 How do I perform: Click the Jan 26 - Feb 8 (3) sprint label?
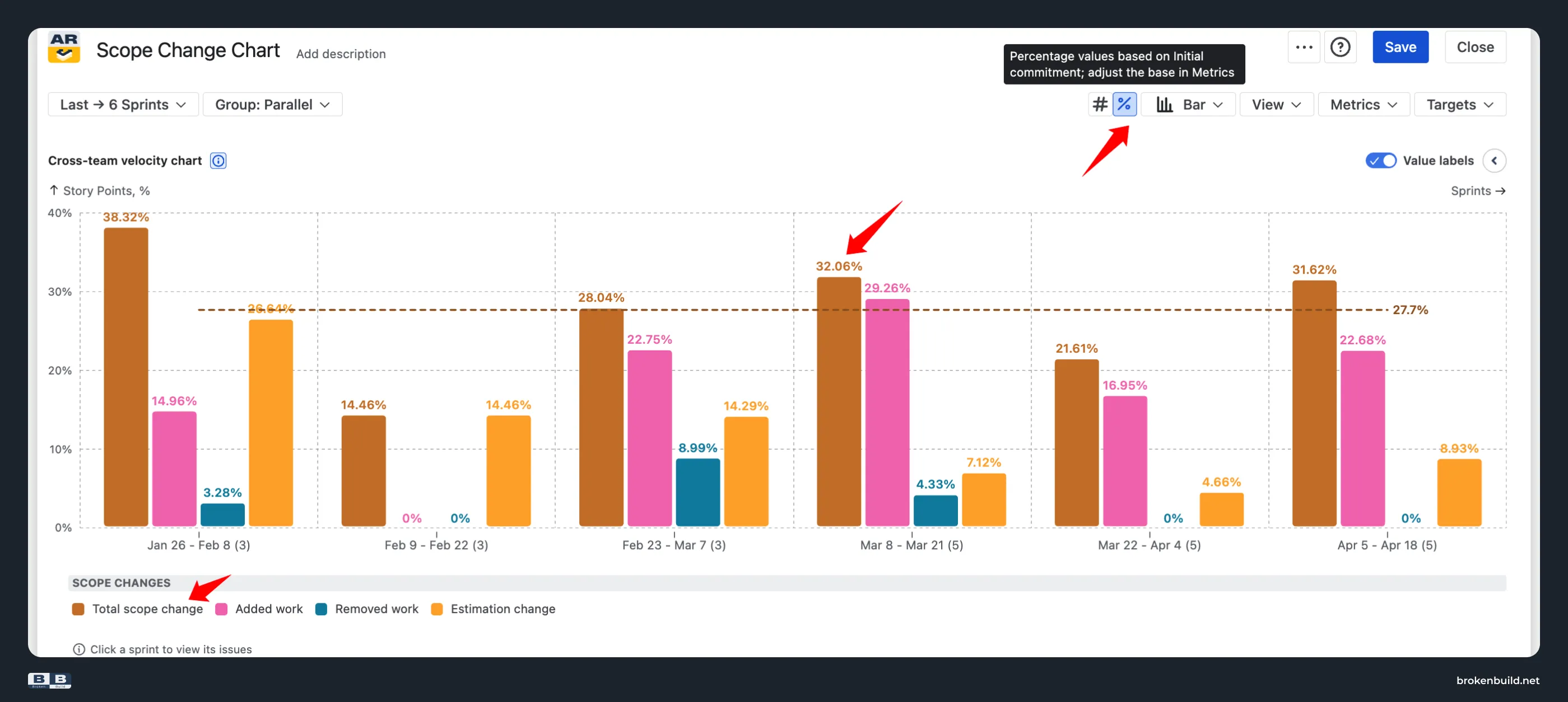click(199, 545)
